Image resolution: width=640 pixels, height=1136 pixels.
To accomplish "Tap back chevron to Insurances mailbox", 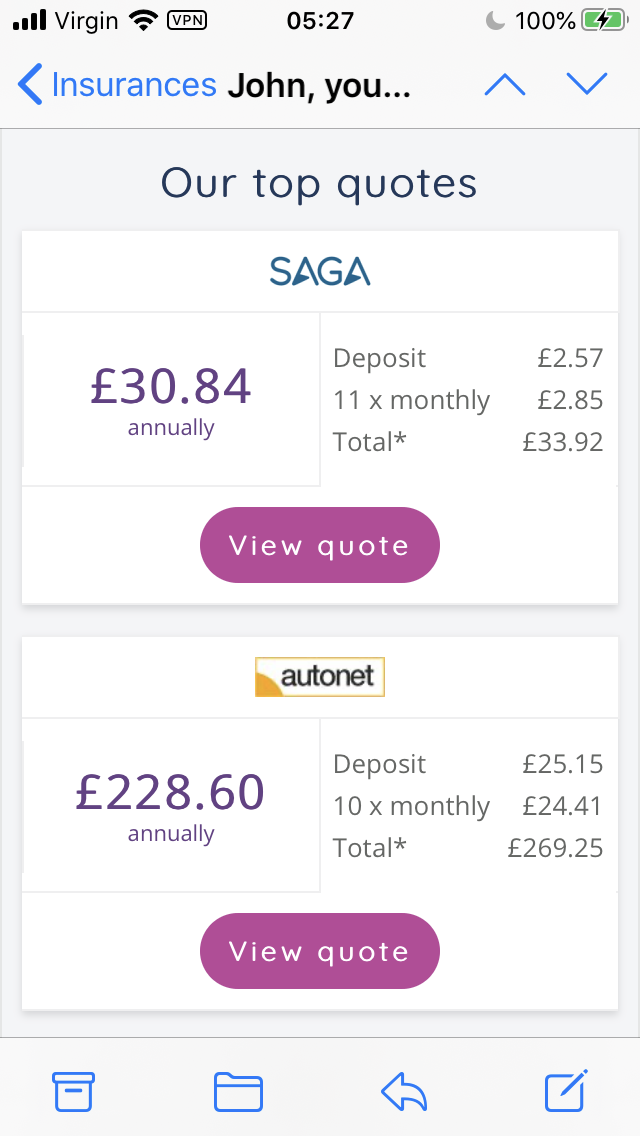I will coord(30,85).
